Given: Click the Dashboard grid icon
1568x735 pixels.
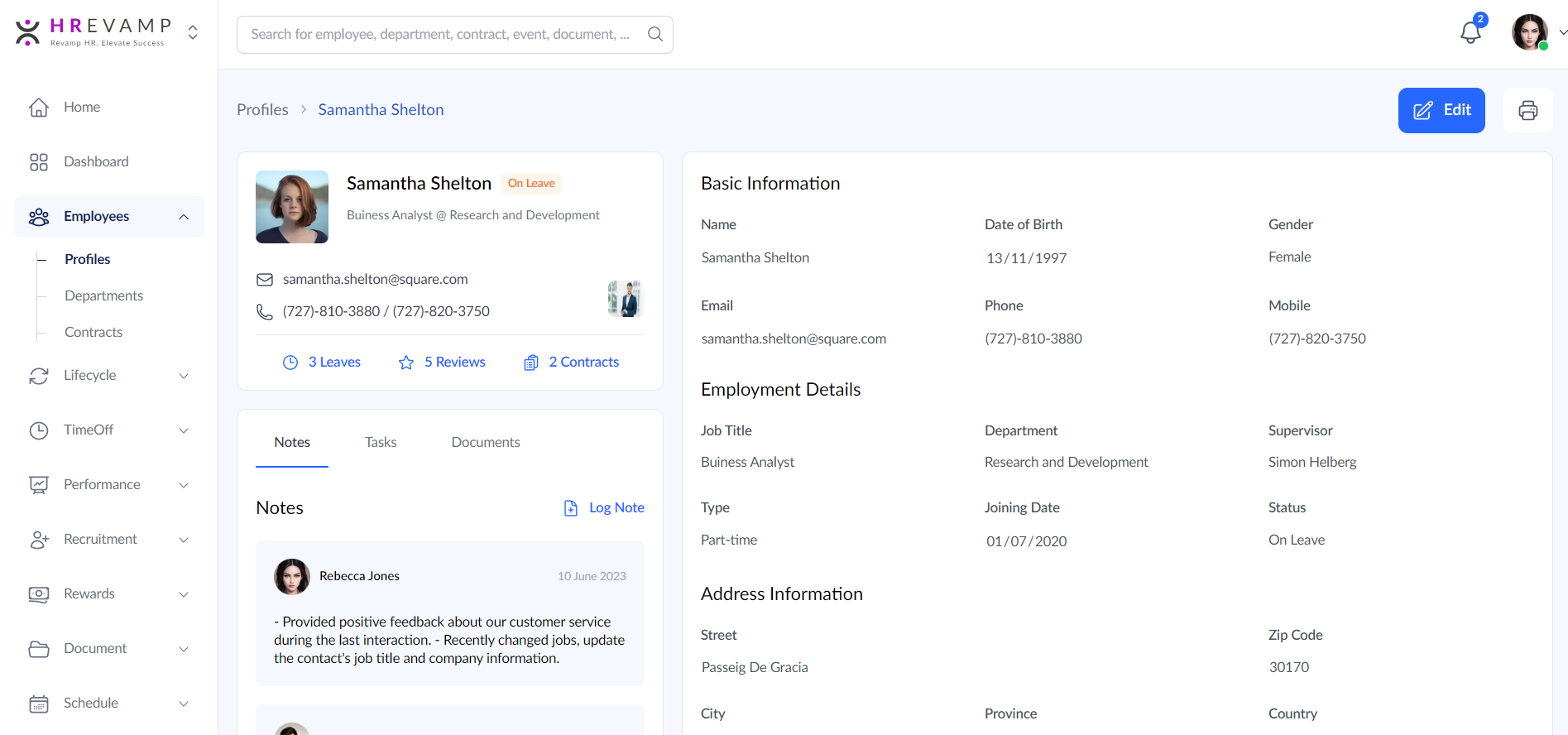Looking at the screenshot, I should (x=39, y=162).
